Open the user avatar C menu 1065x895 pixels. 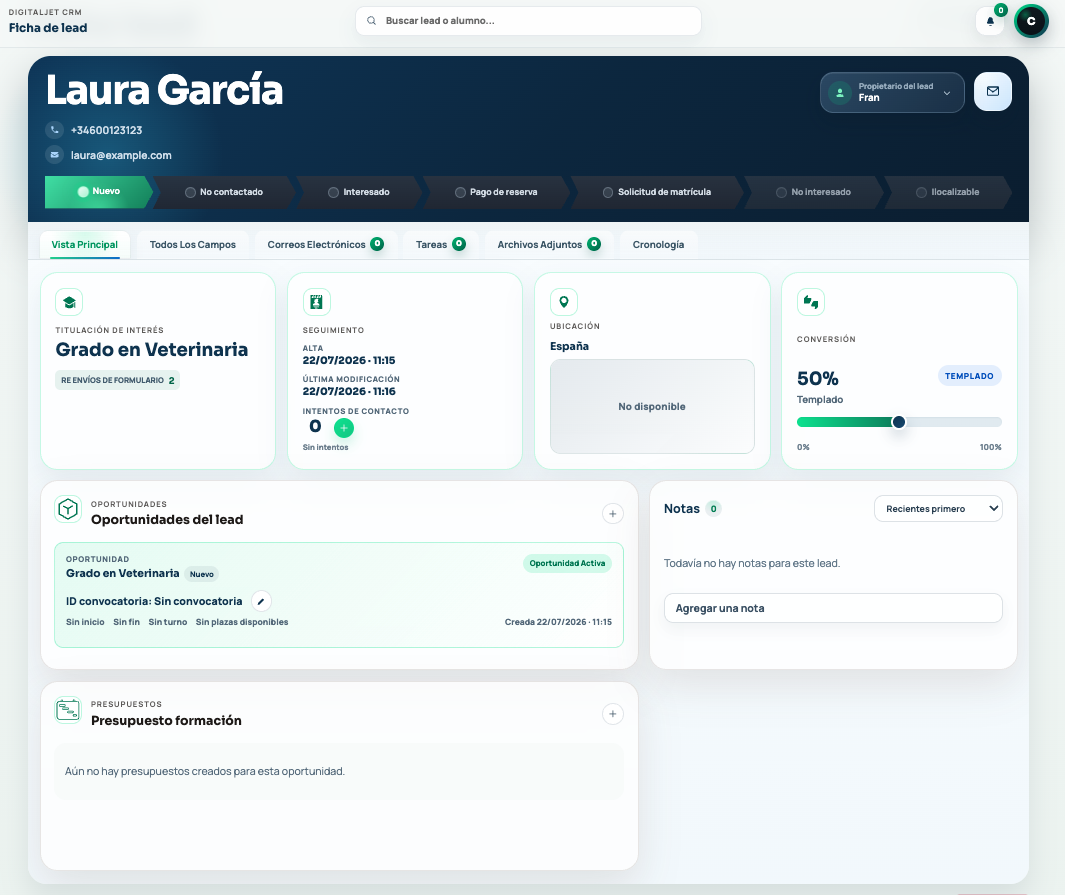coord(1031,21)
